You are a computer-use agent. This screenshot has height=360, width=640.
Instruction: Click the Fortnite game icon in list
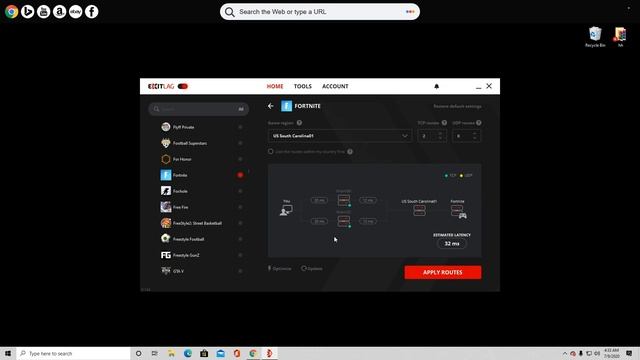166,175
